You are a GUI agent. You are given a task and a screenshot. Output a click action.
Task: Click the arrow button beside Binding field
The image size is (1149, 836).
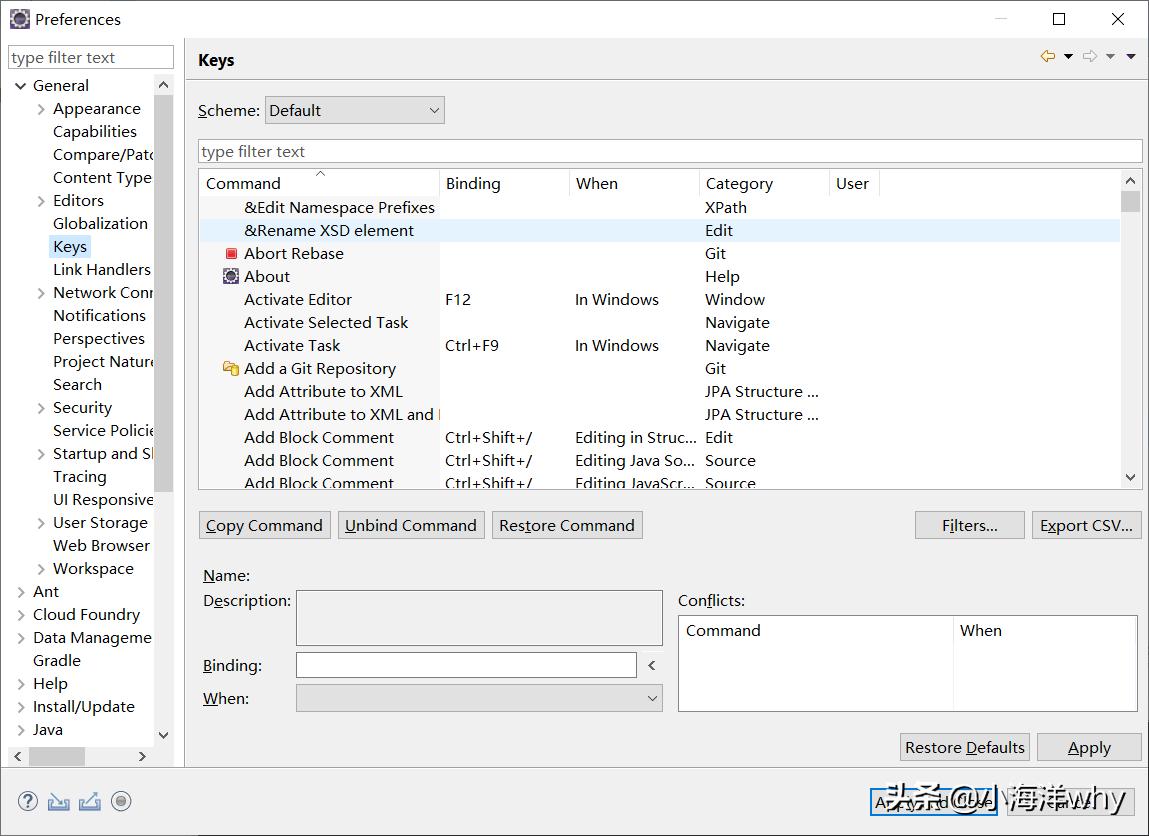[652, 665]
